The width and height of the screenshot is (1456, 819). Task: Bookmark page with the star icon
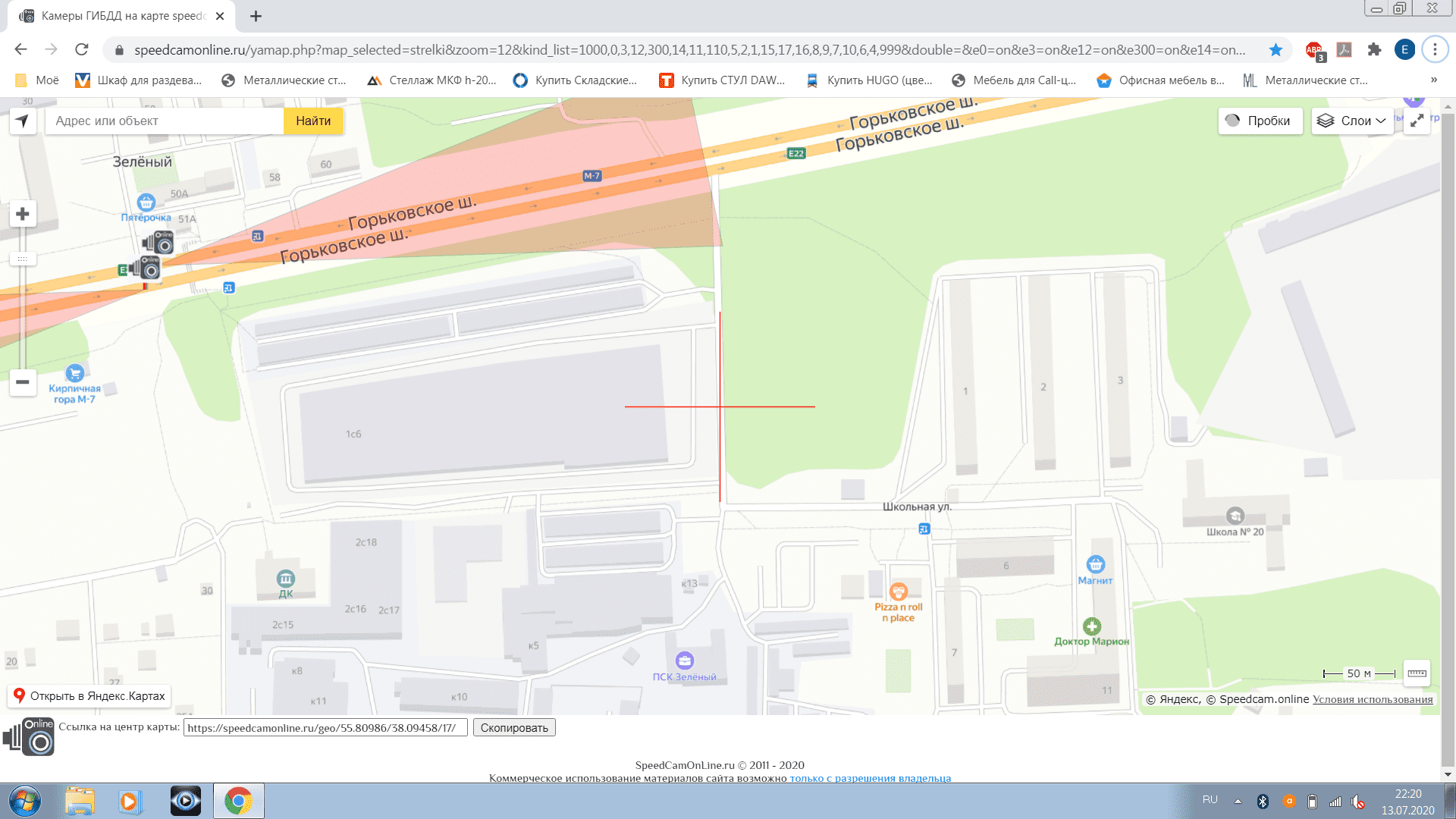pyautogui.click(x=1276, y=50)
